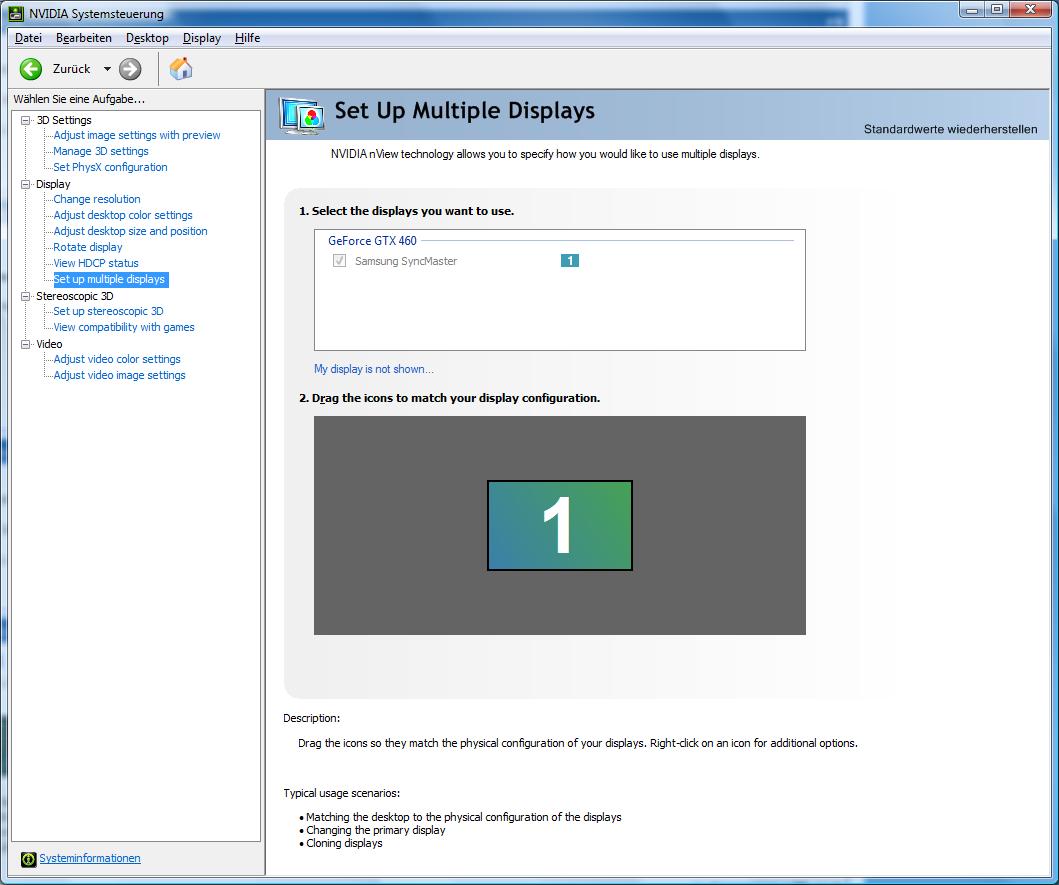Image resolution: width=1059 pixels, height=885 pixels.
Task: Open Adjust video image settings
Action: point(120,375)
